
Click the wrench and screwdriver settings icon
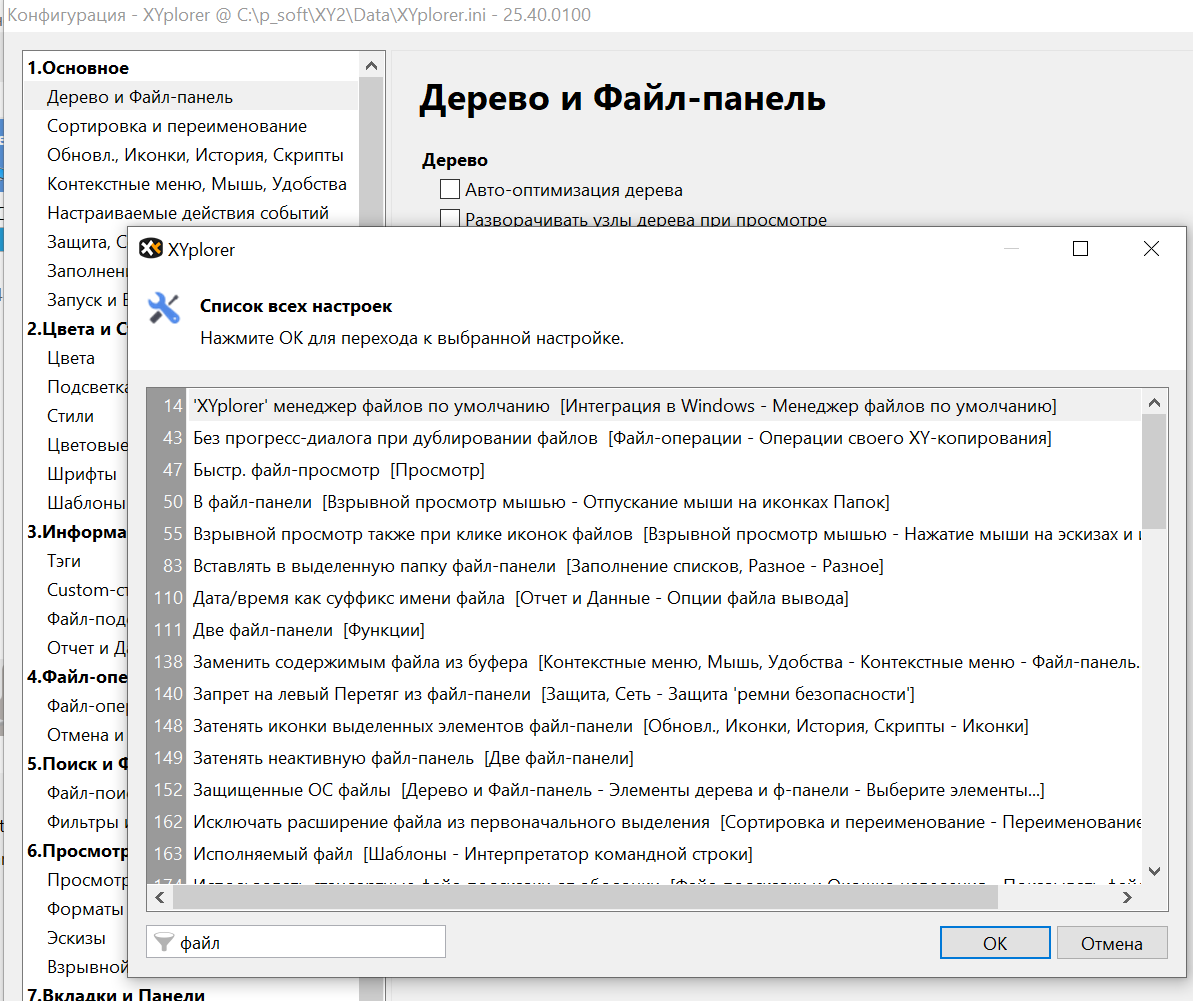pyautogui.click(x=164, y=308)
